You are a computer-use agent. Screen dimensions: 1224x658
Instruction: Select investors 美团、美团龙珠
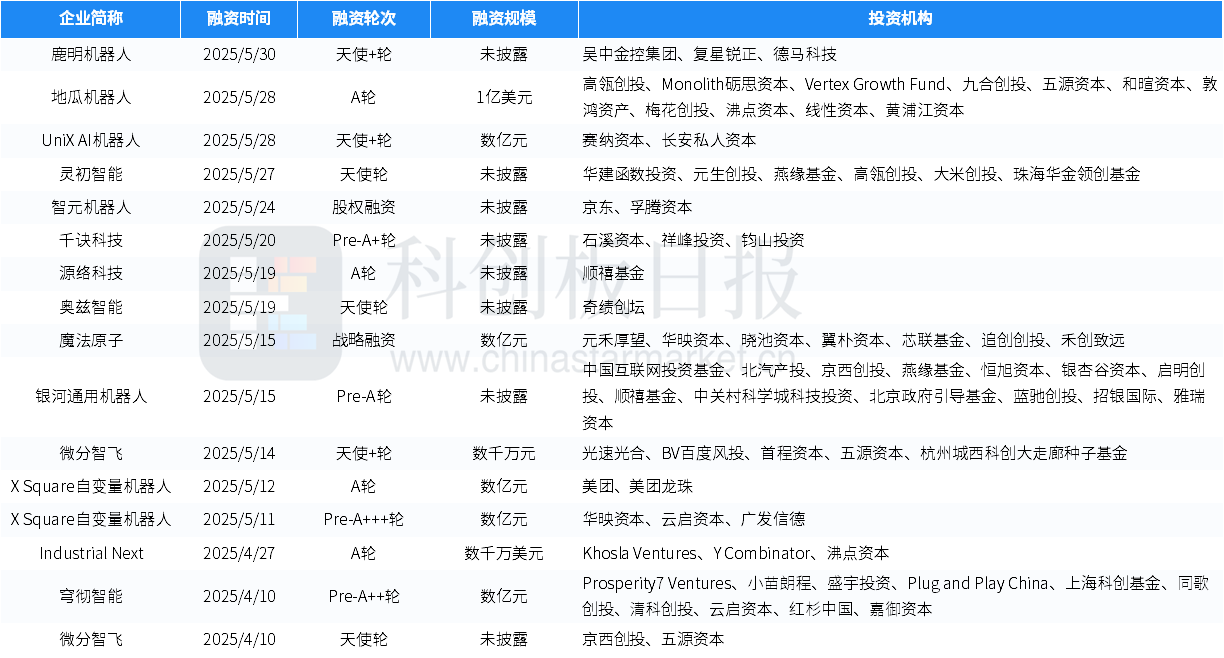coord(637,486)
